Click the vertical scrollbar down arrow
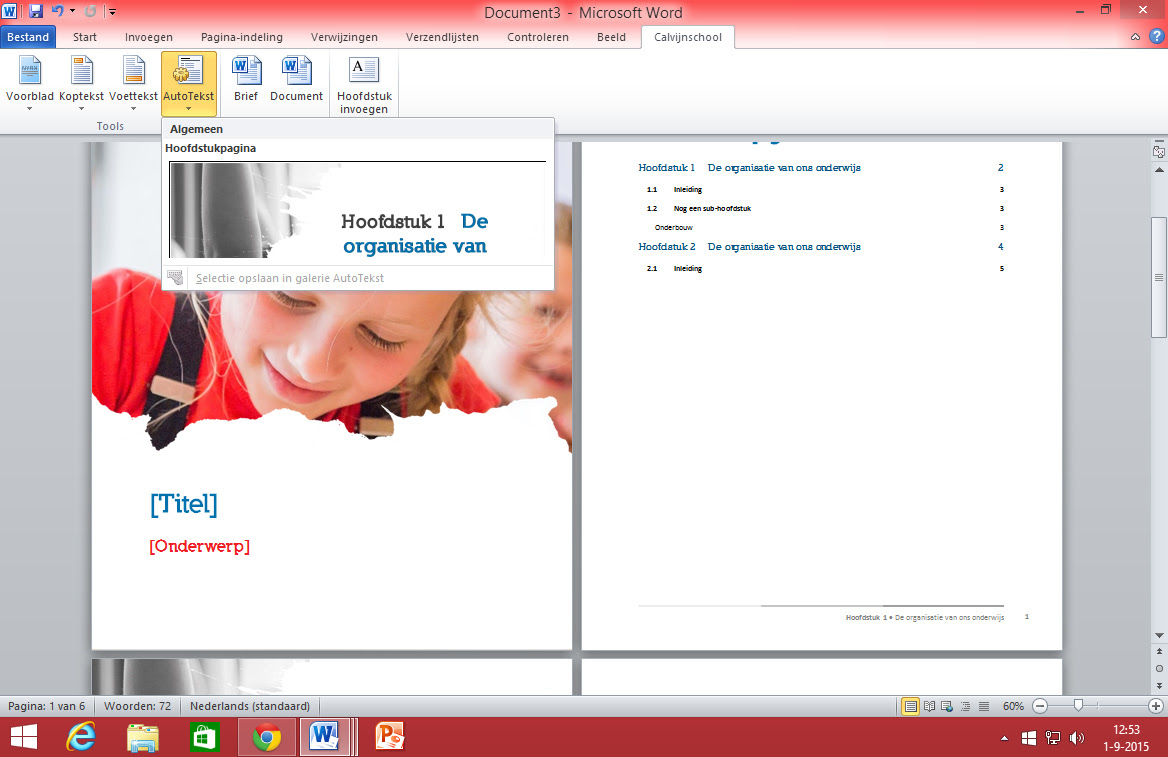 point(1159,636)
